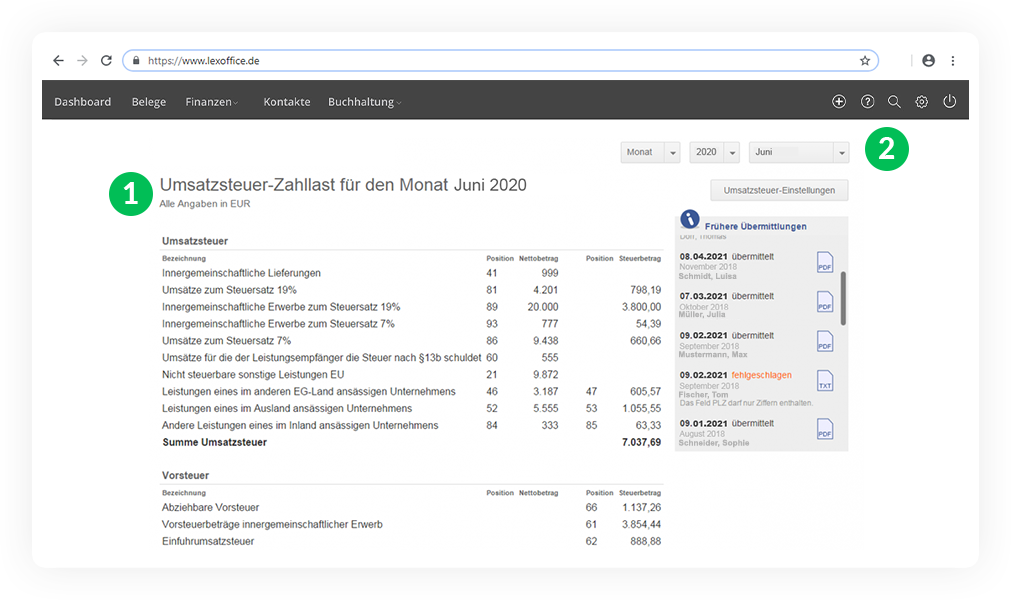Viewport: 1011px width, 600px height.
Task: Bookmark this page with the star icon
Action: (x=865, y=61)
